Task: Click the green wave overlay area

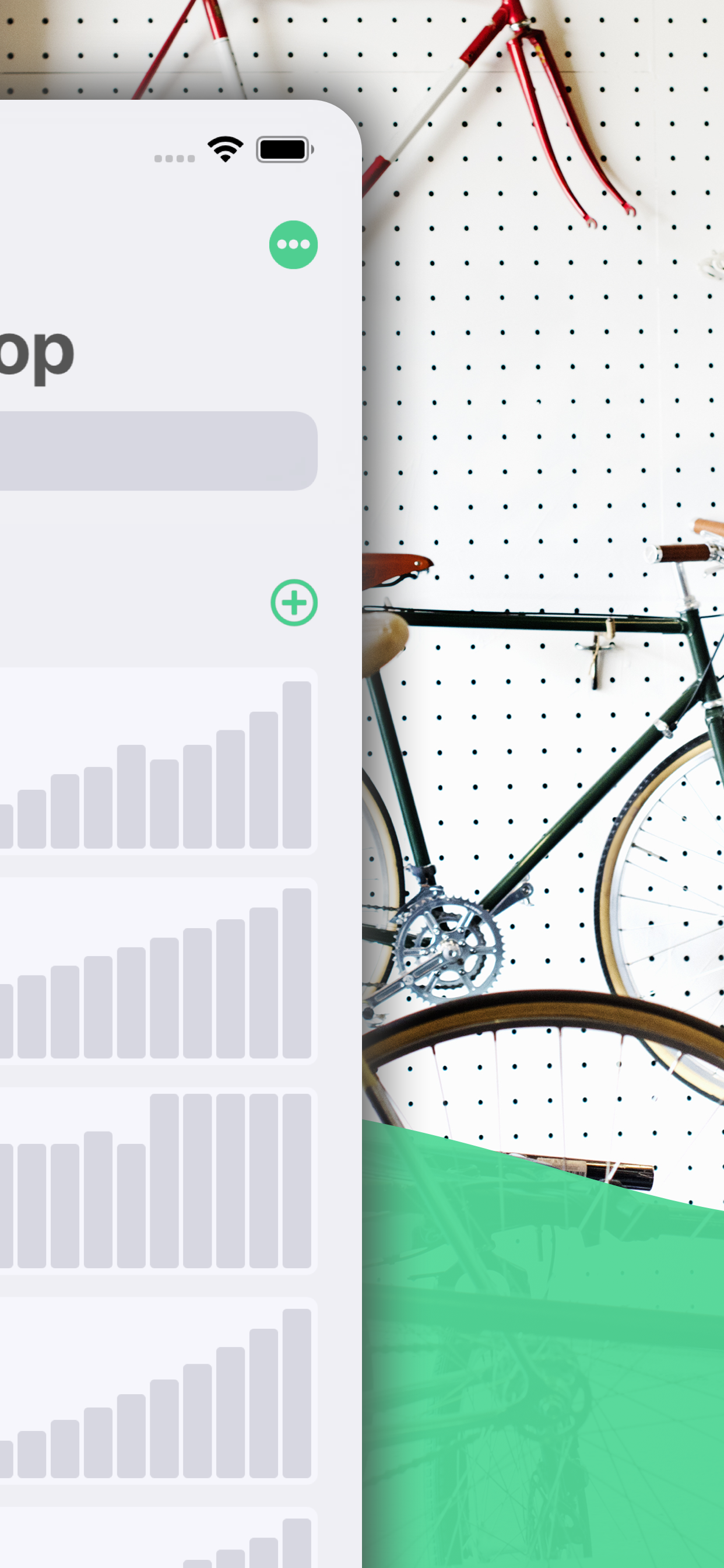Action: tap(543, 1370)
